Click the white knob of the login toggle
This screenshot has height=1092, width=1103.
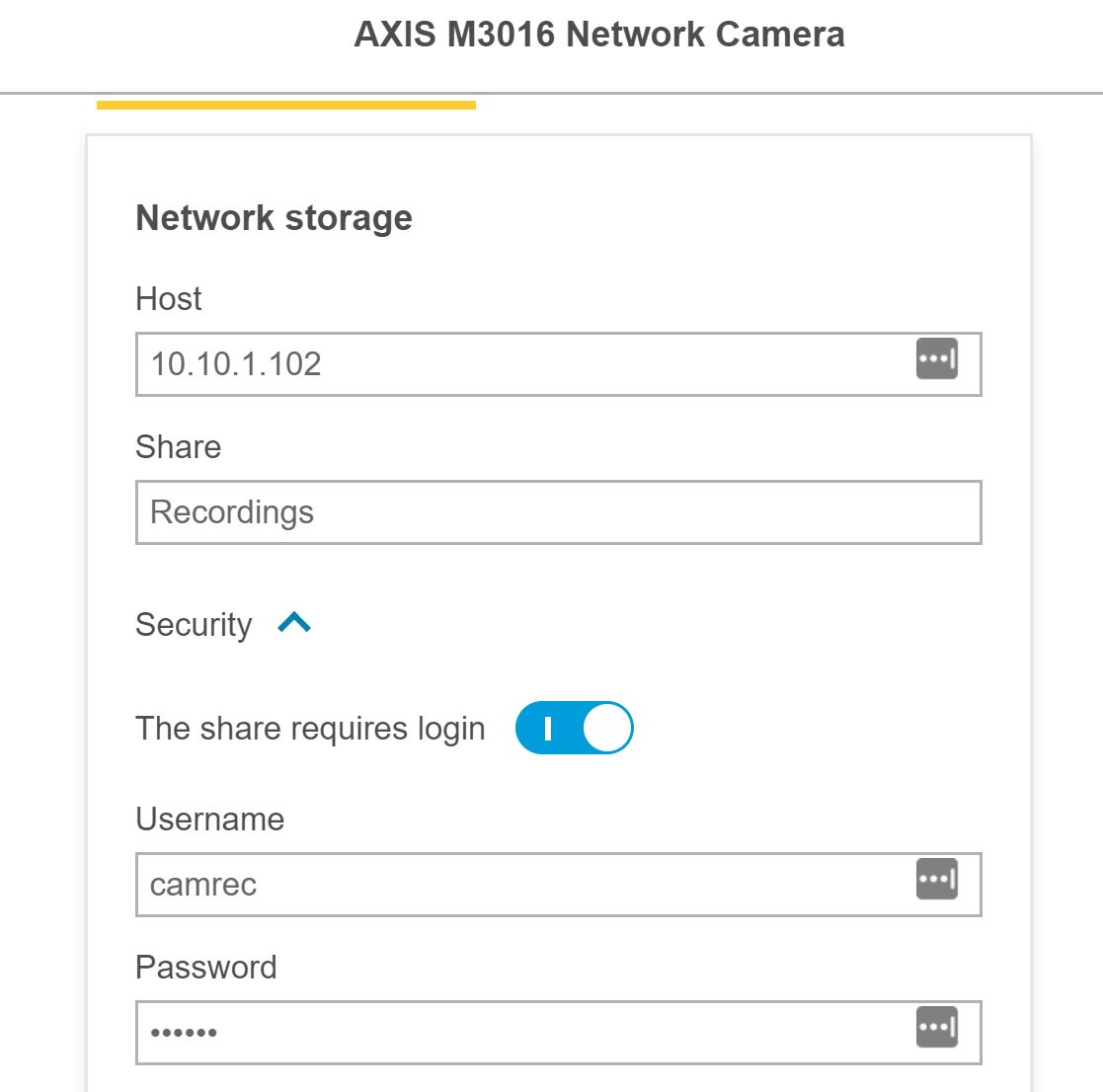tap(607, 728)
